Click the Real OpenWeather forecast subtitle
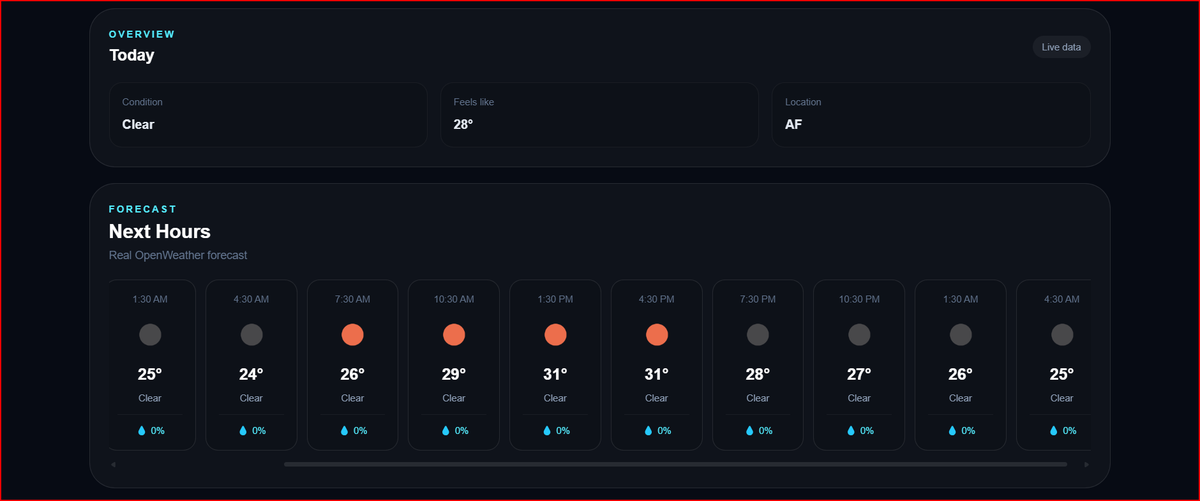Image resolution: width=1200 pixels, height=501 pixels. [x=178, y=255]
